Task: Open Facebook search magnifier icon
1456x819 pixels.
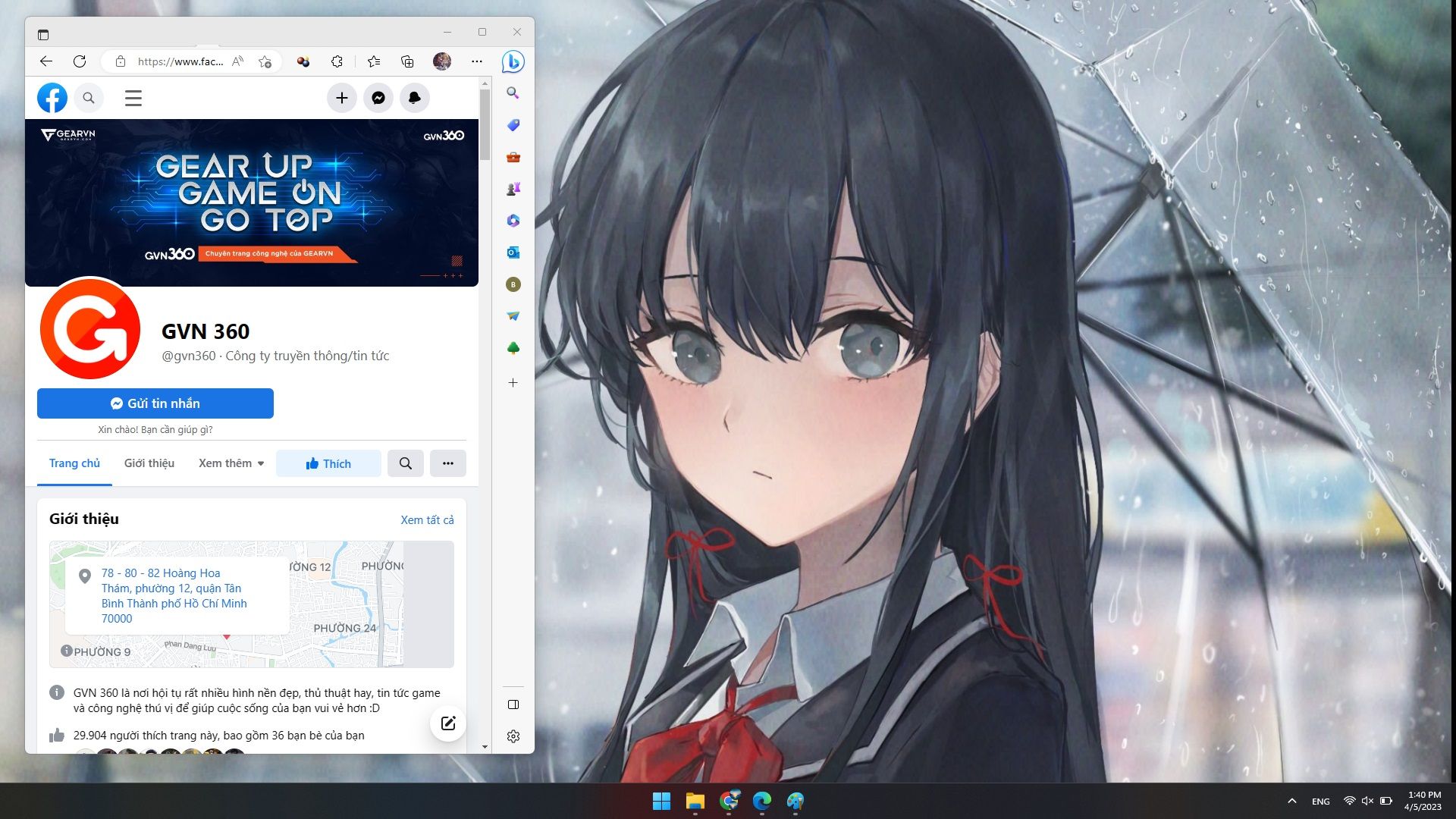Action: pyautogui.click(x=89, y=98)
